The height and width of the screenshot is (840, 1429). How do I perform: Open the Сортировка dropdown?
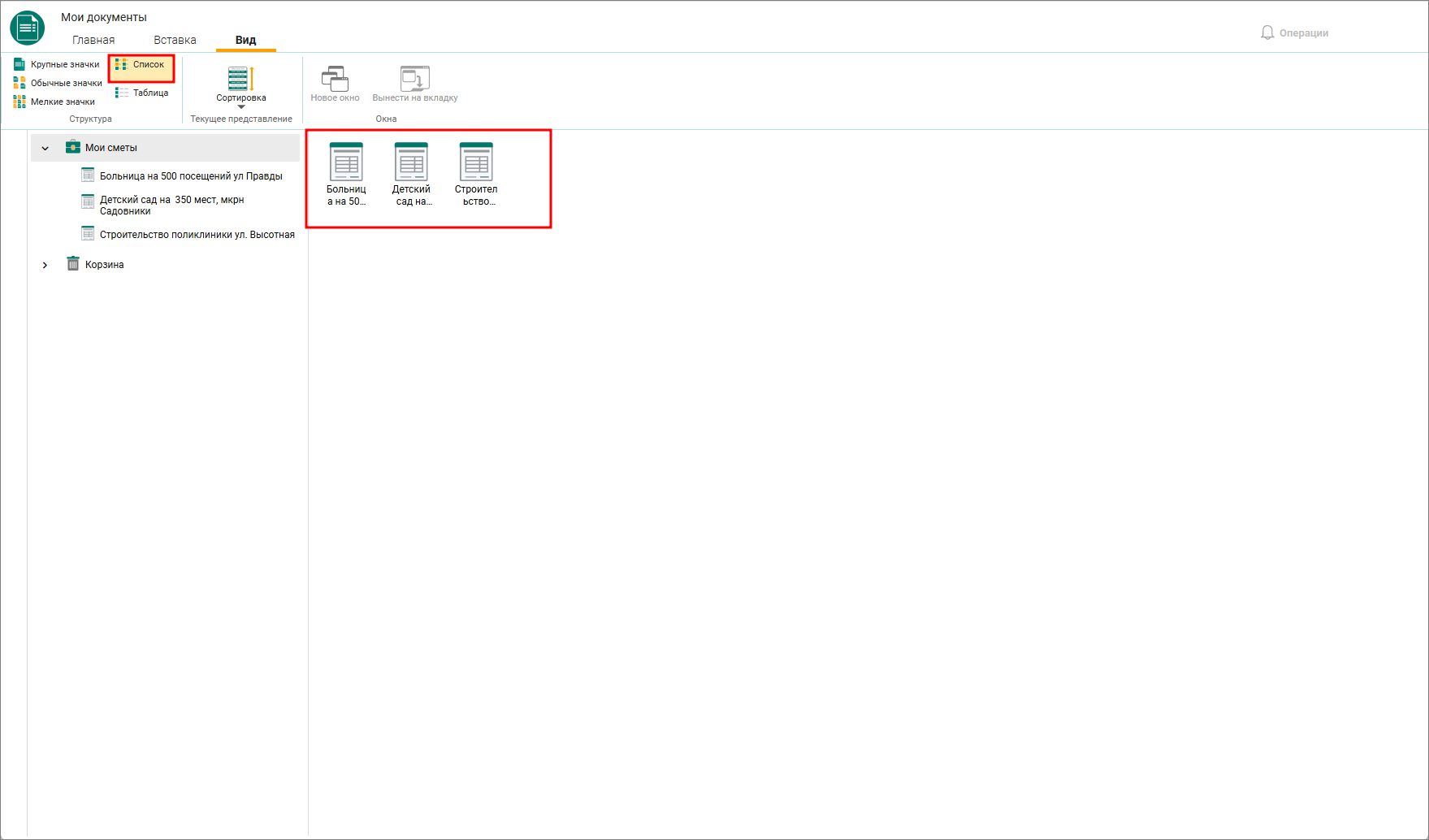click(x=241, y=86)
